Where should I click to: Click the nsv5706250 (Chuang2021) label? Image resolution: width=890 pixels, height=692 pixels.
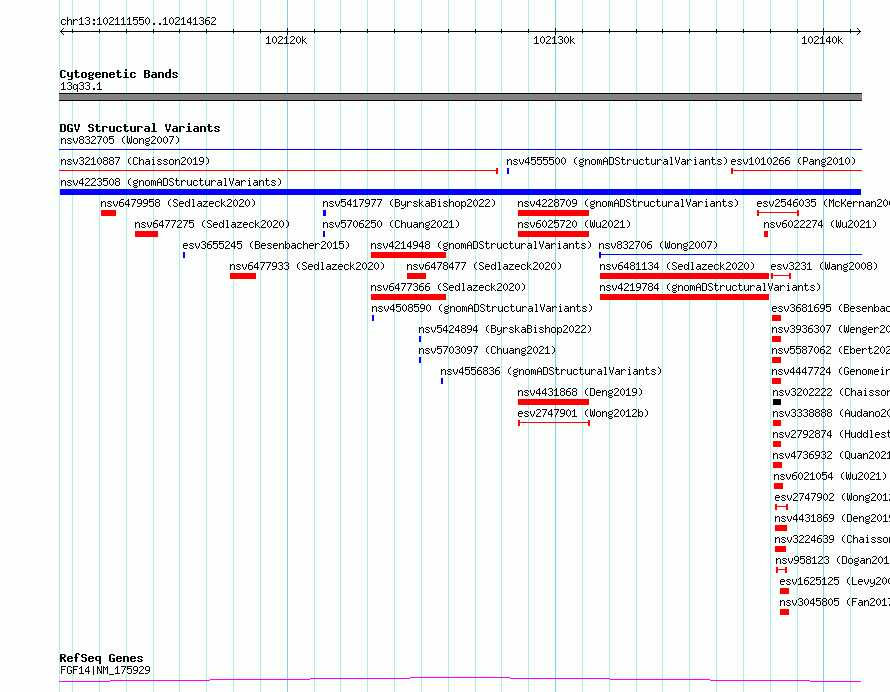(x=391, y=224)
